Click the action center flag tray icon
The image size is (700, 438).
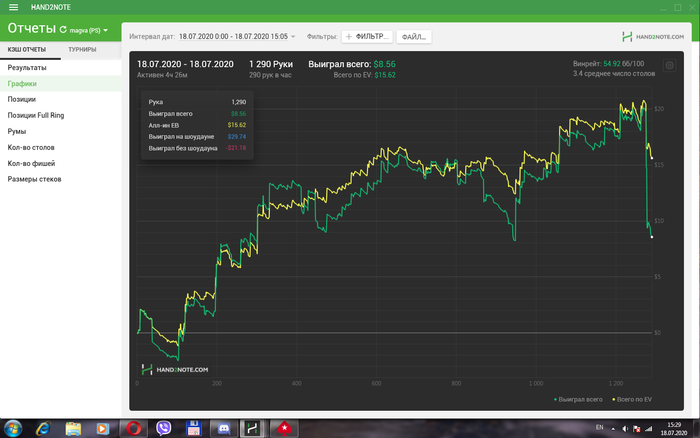637,429
